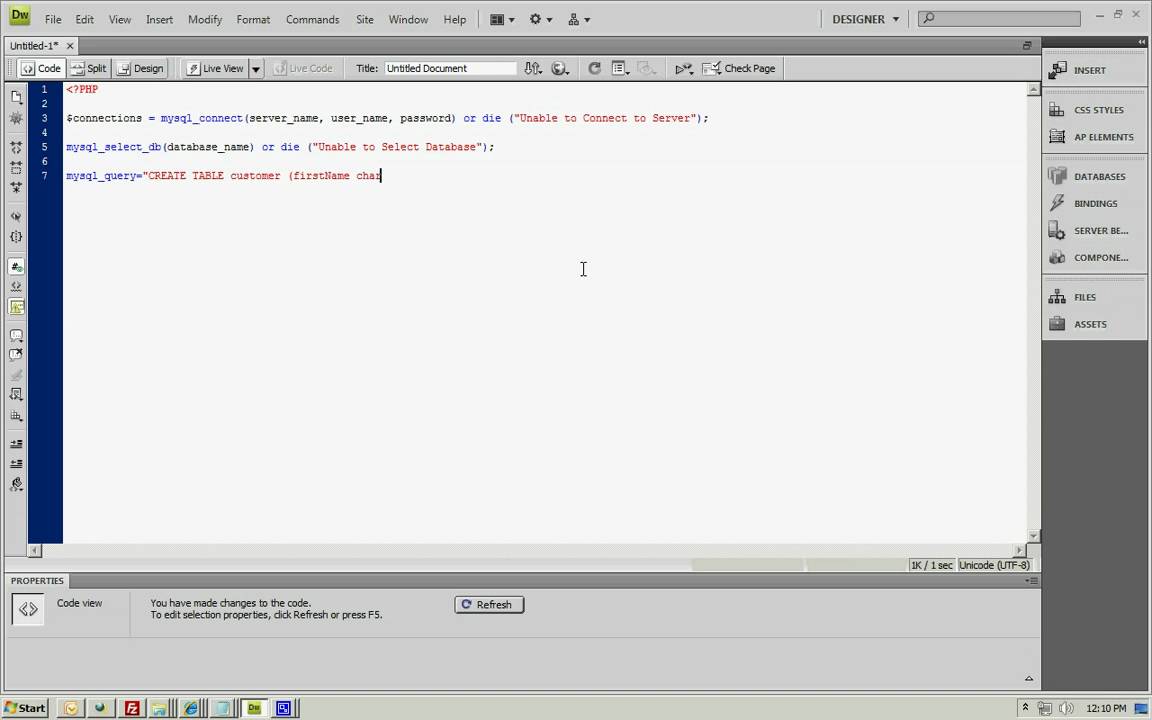Open the Insert menu
The height and width of the screenshot is (720, 1152).
(159, 20)
